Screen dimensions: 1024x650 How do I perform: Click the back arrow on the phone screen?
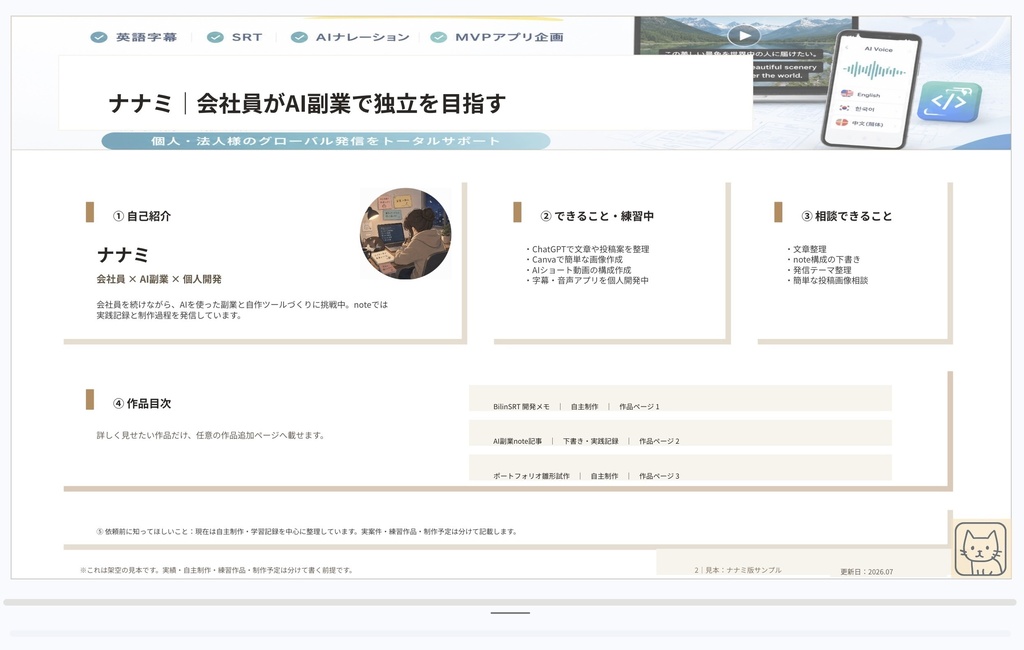[847, 48]
